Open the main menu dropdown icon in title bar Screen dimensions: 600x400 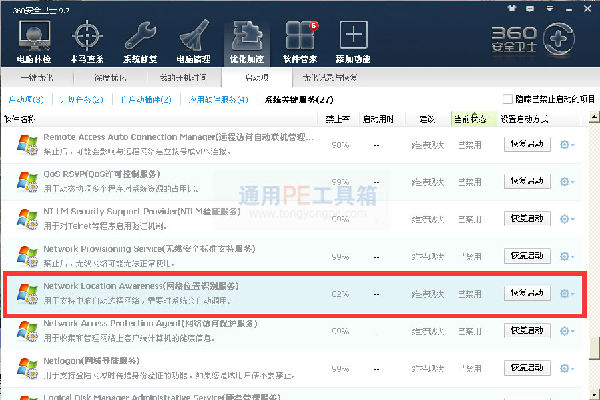[549, 8]
